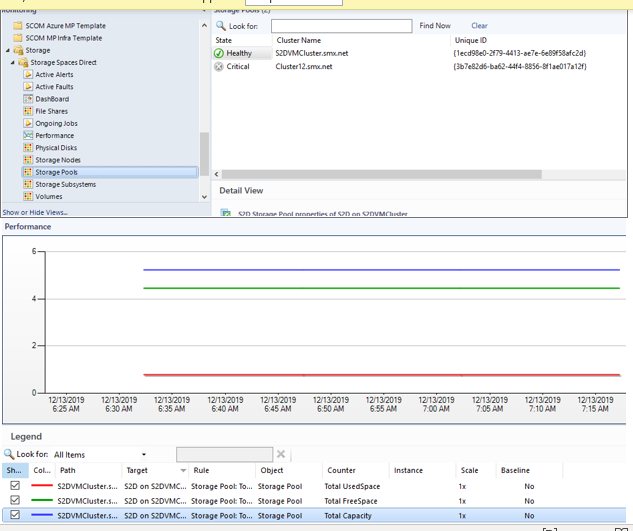Image resolution: width=633 pixels, height=531 pixels.
Task: Click the Healthy green check state icon
Action: 219,53
